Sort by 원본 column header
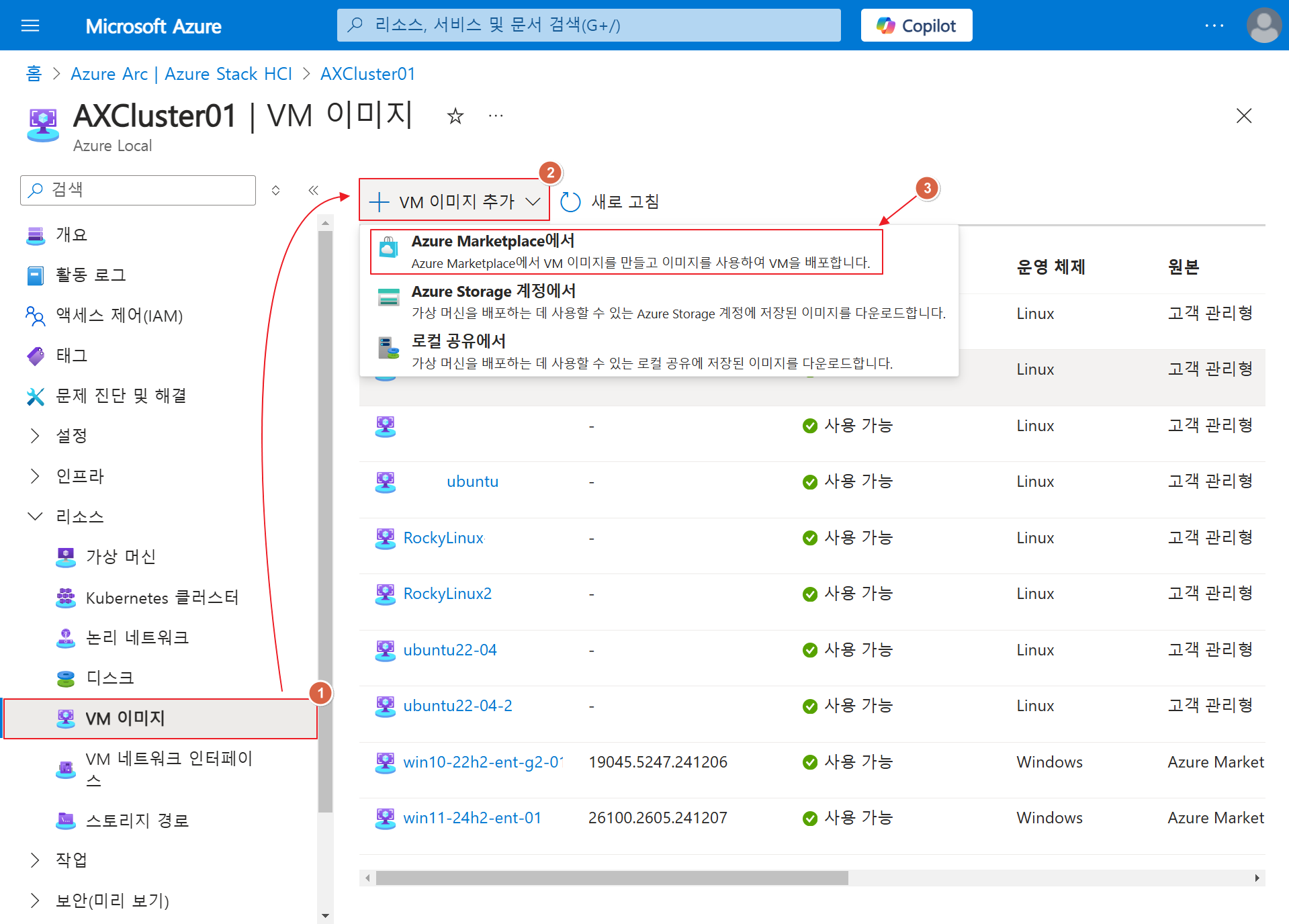This screenshot has width=1289, height=924. [1184, 267]
